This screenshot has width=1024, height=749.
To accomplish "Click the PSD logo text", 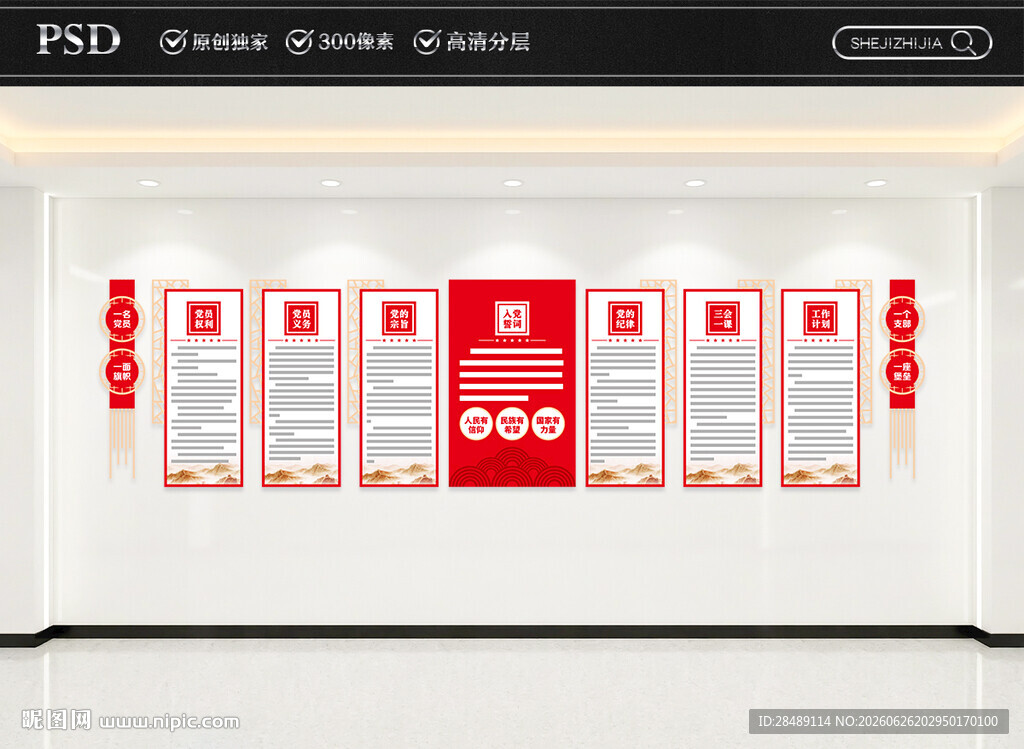I will [78, 39].
